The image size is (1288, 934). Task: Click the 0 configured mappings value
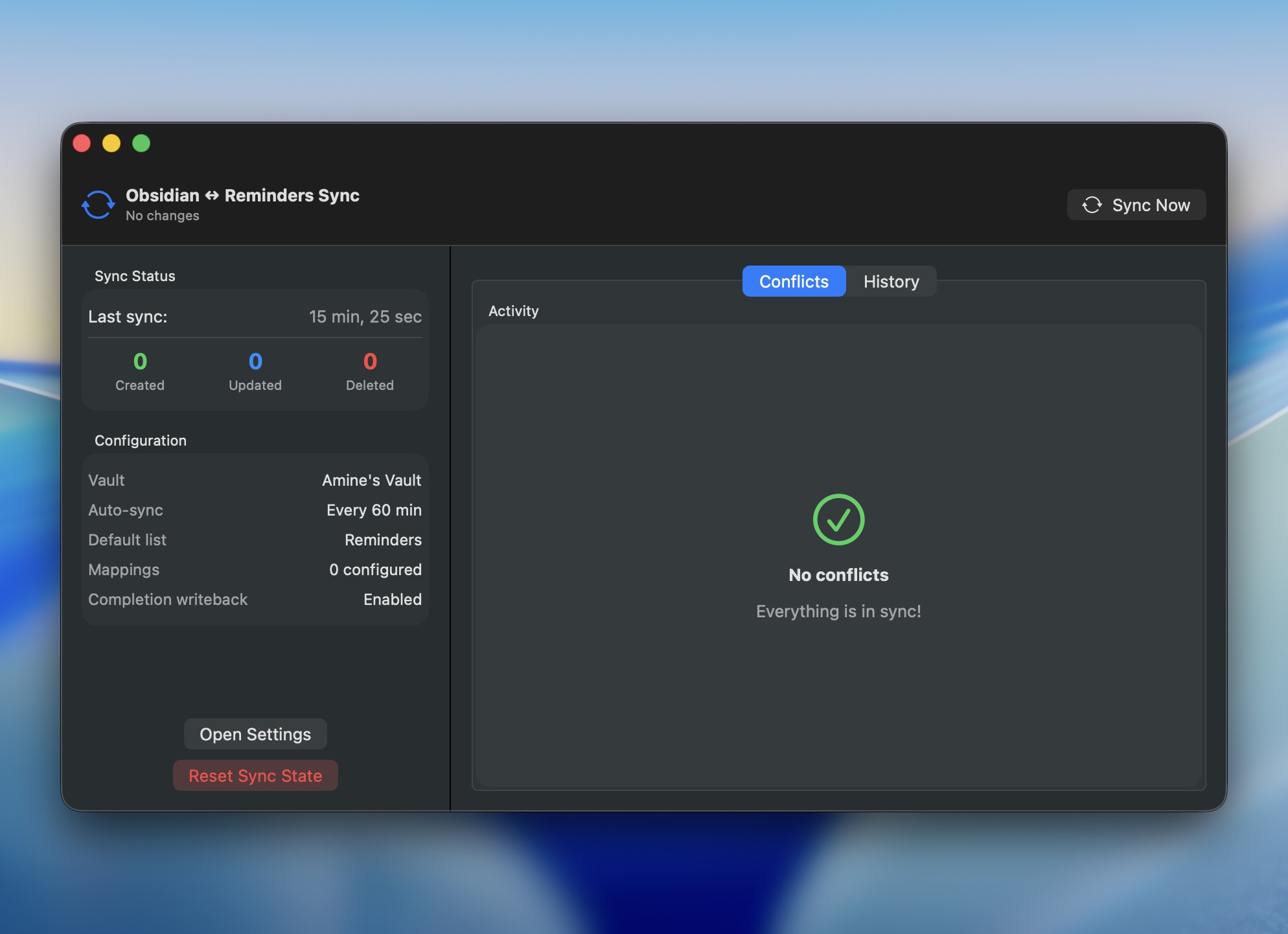coord(375,569)
